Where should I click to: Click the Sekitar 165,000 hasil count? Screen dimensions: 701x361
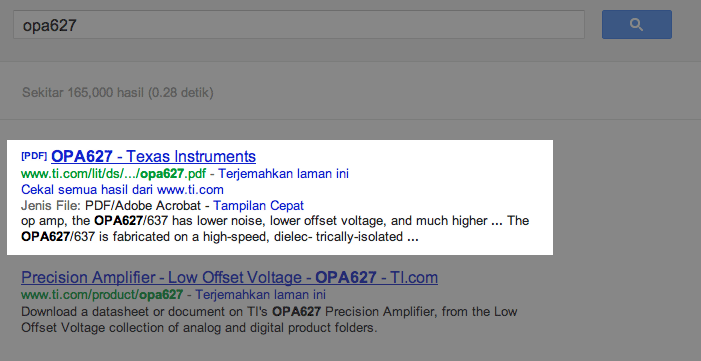[x=83, y=93]
